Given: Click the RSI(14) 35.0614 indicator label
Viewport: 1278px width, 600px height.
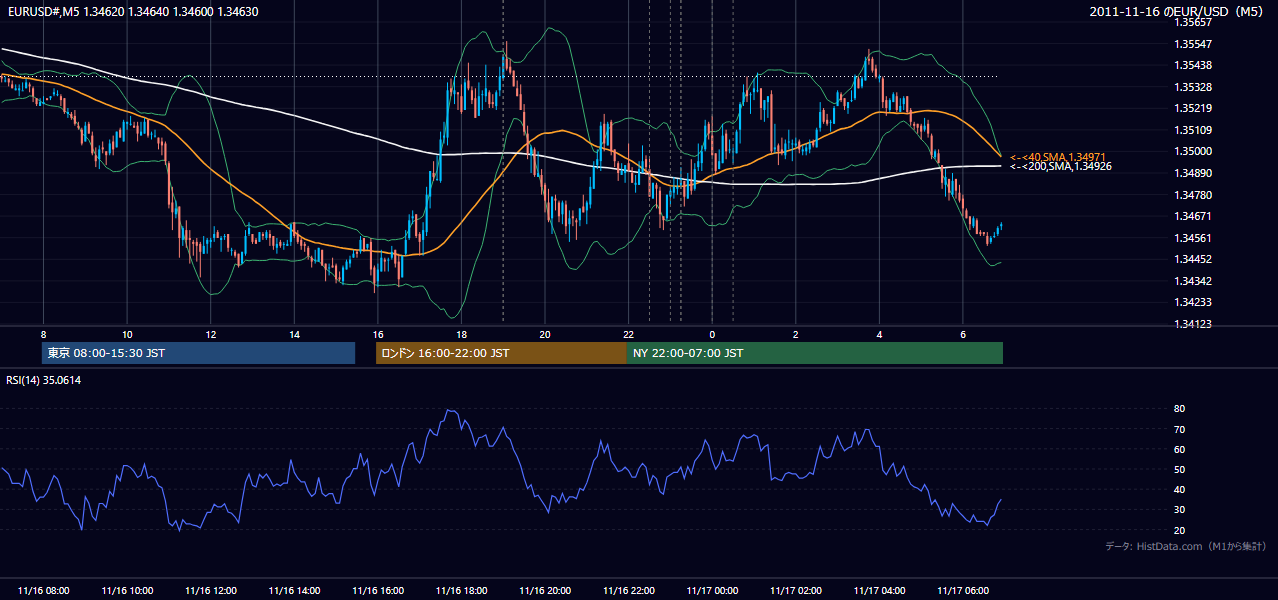Looking at the screenshot, I should tap(44, 380).
